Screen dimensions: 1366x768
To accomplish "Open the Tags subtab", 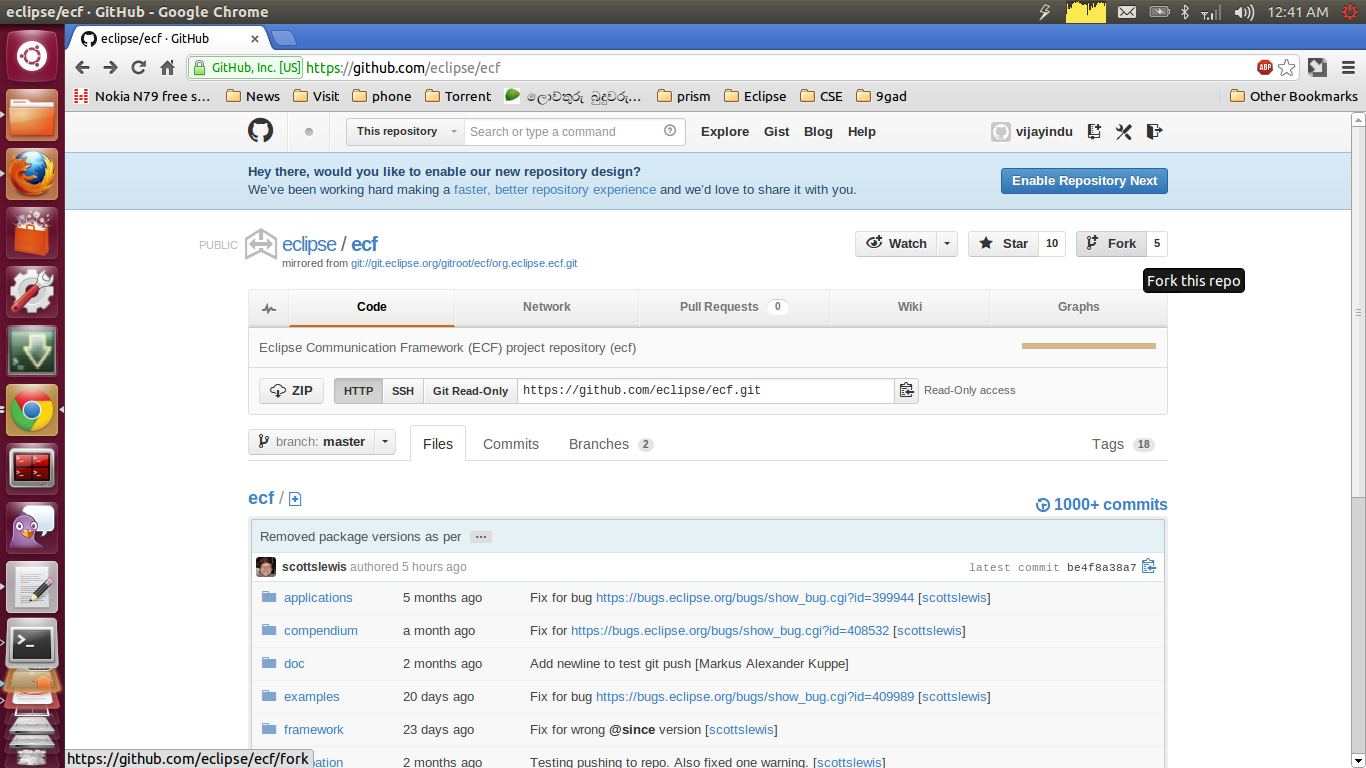I will coord(1123,444).
